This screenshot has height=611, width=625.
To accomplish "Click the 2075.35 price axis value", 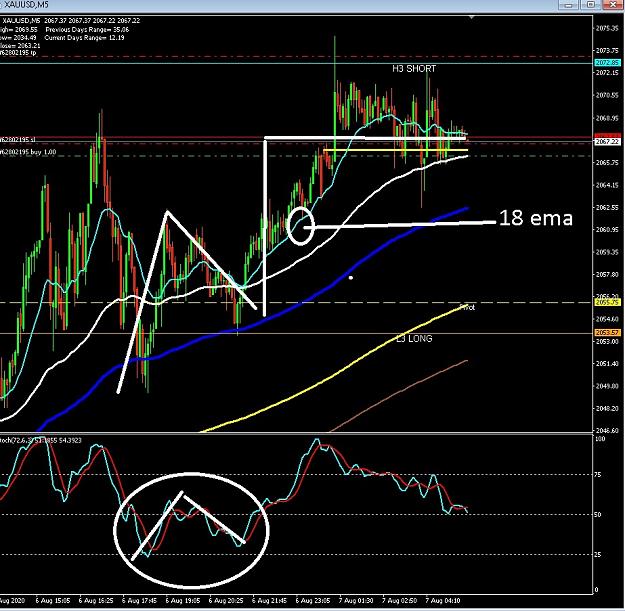I will click(x=607, y=28).
